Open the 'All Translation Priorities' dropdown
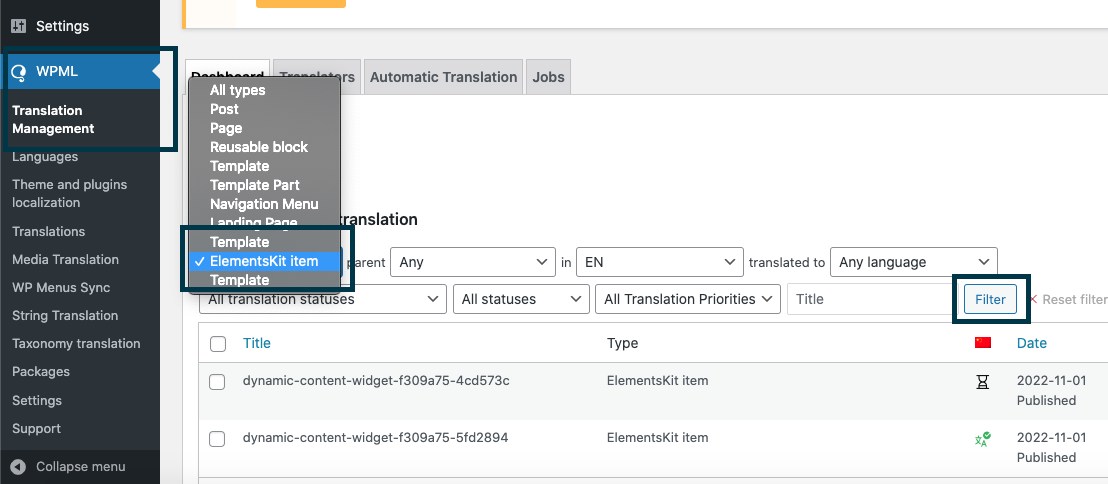 pyautogui.click(x=688, y=299)
